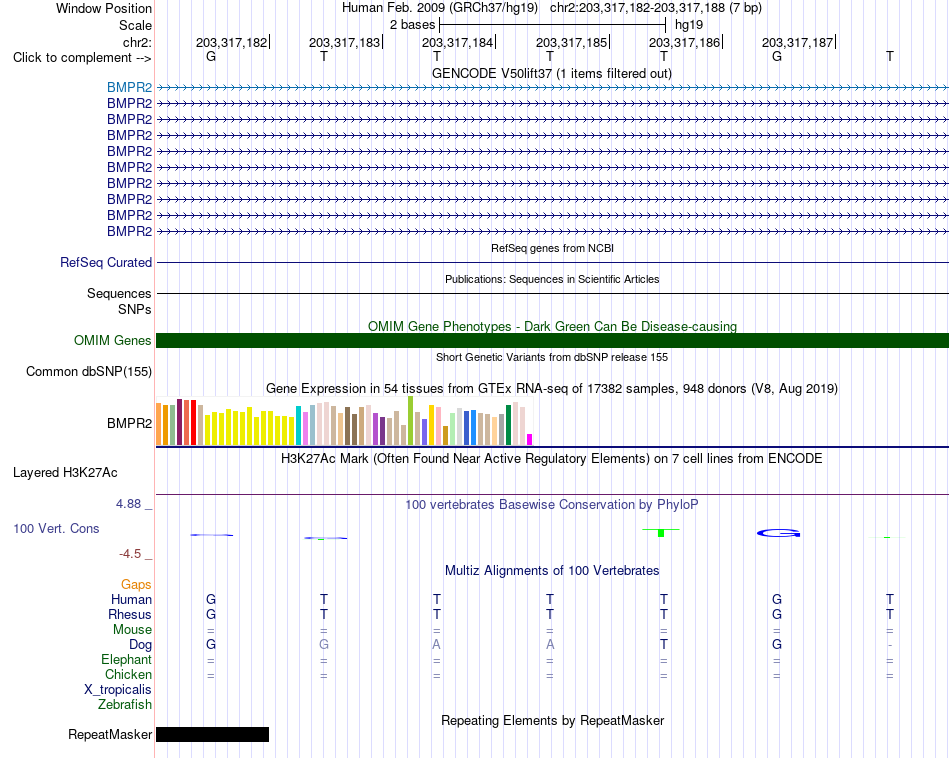Click the 'Scale' label

[x=135, y=25]
